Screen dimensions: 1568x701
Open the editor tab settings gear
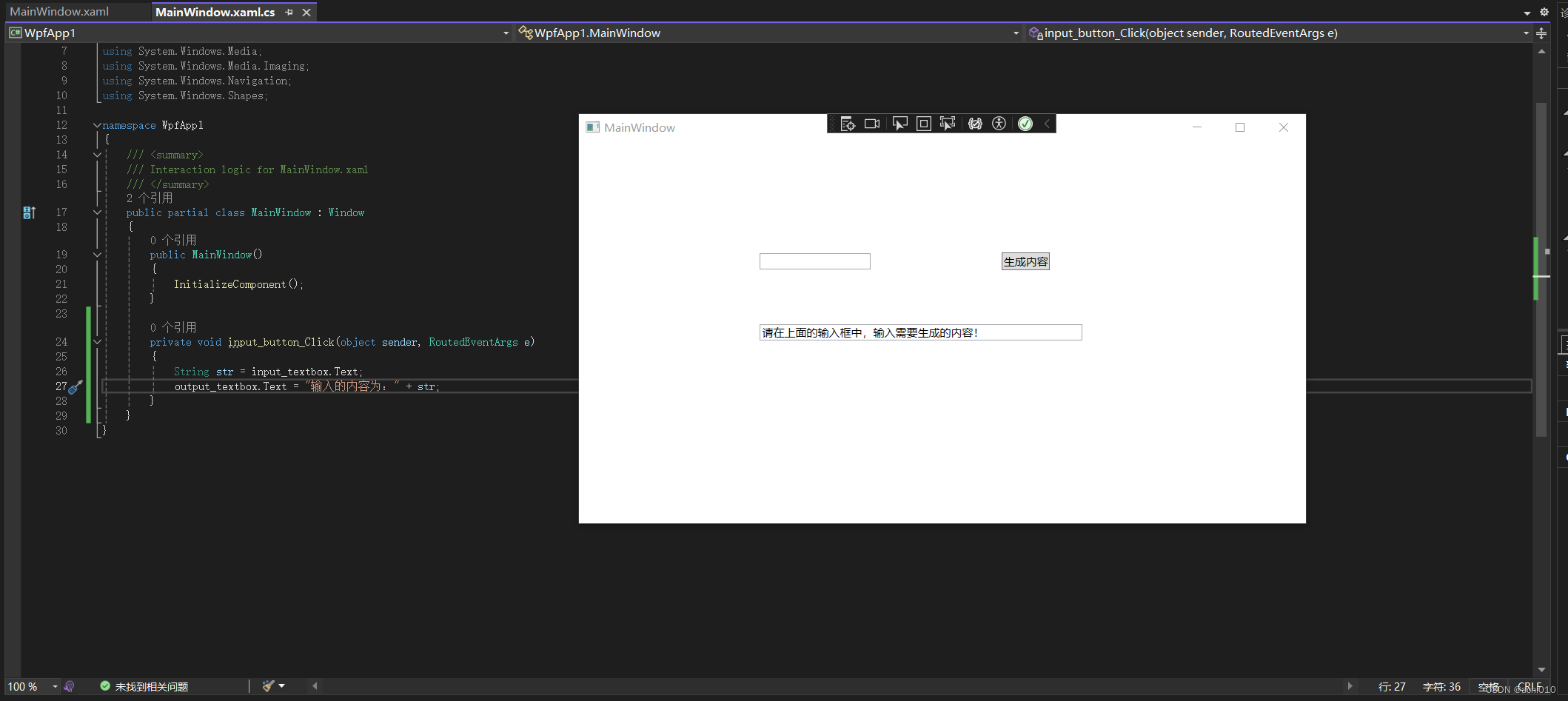(x=1544, y=12)
